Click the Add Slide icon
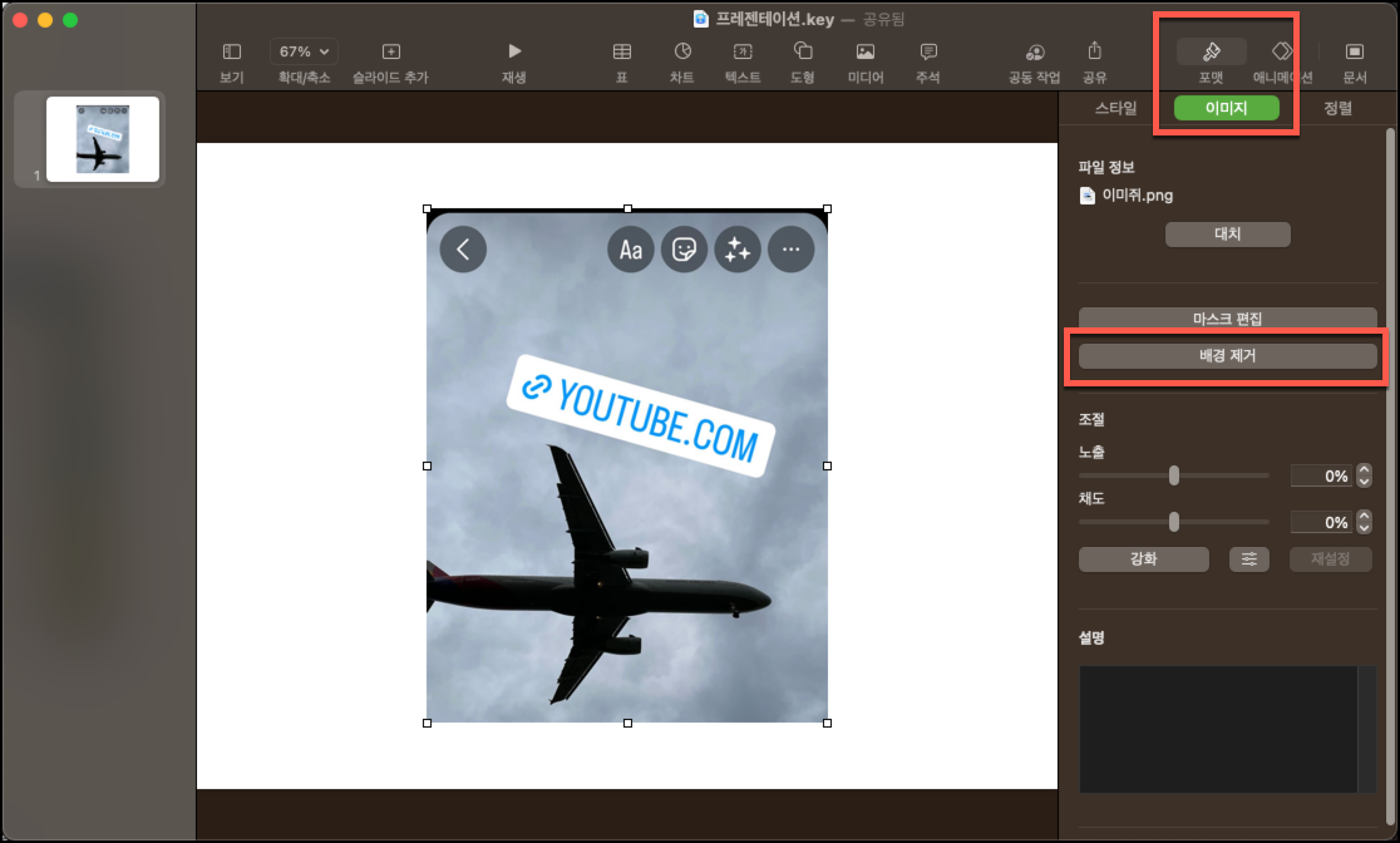The width and height of the screenshot is (1400, 843). pos(390,51)
